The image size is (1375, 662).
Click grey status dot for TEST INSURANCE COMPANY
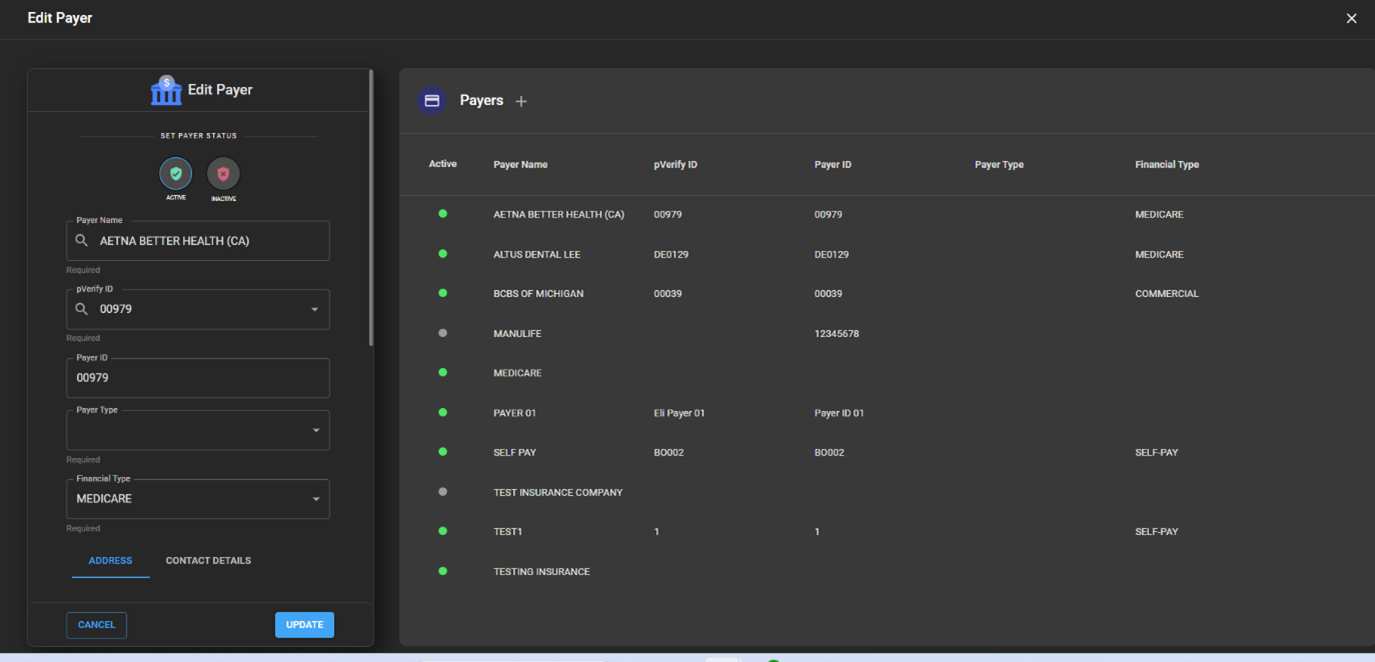443,492
